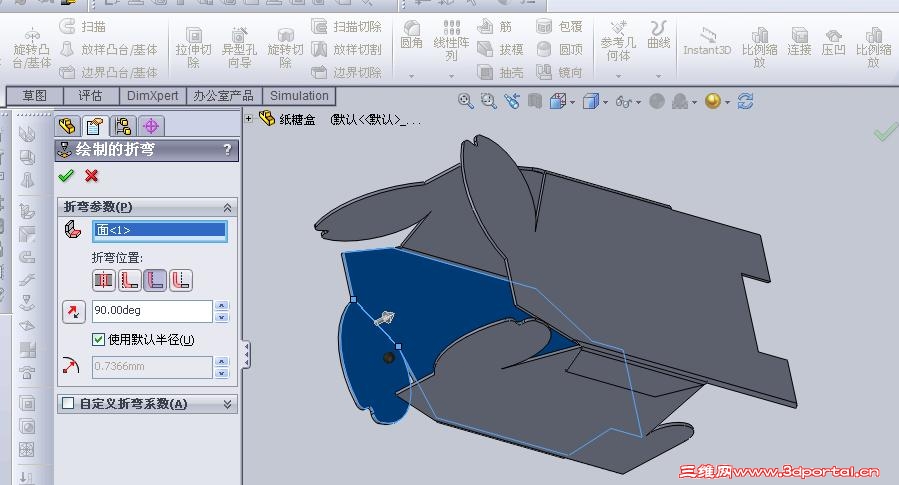
Task: Open the DimXpertManager crosshair tab
Action: click(x=151, y=126)
